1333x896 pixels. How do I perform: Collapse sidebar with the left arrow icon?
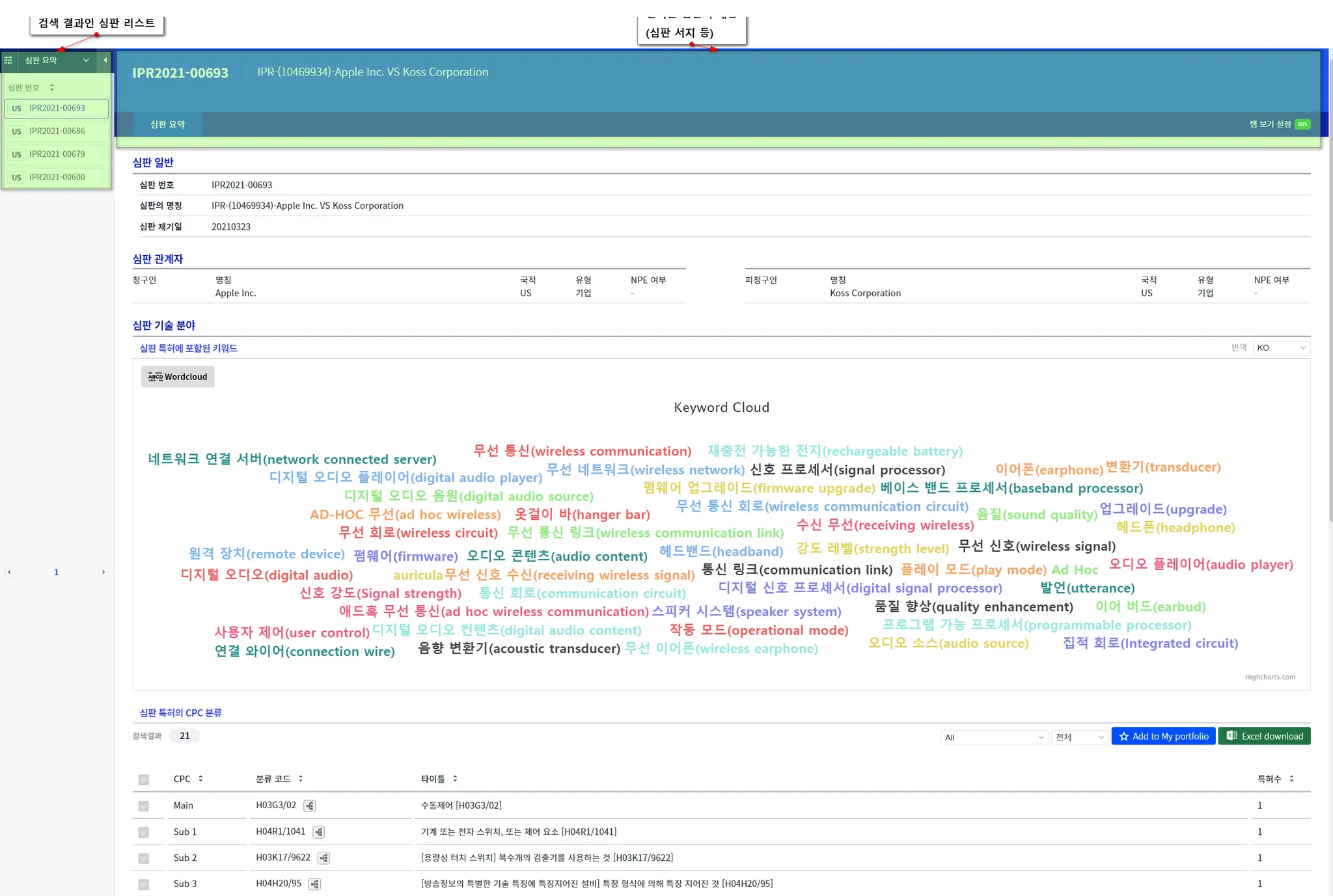[105, 60]
